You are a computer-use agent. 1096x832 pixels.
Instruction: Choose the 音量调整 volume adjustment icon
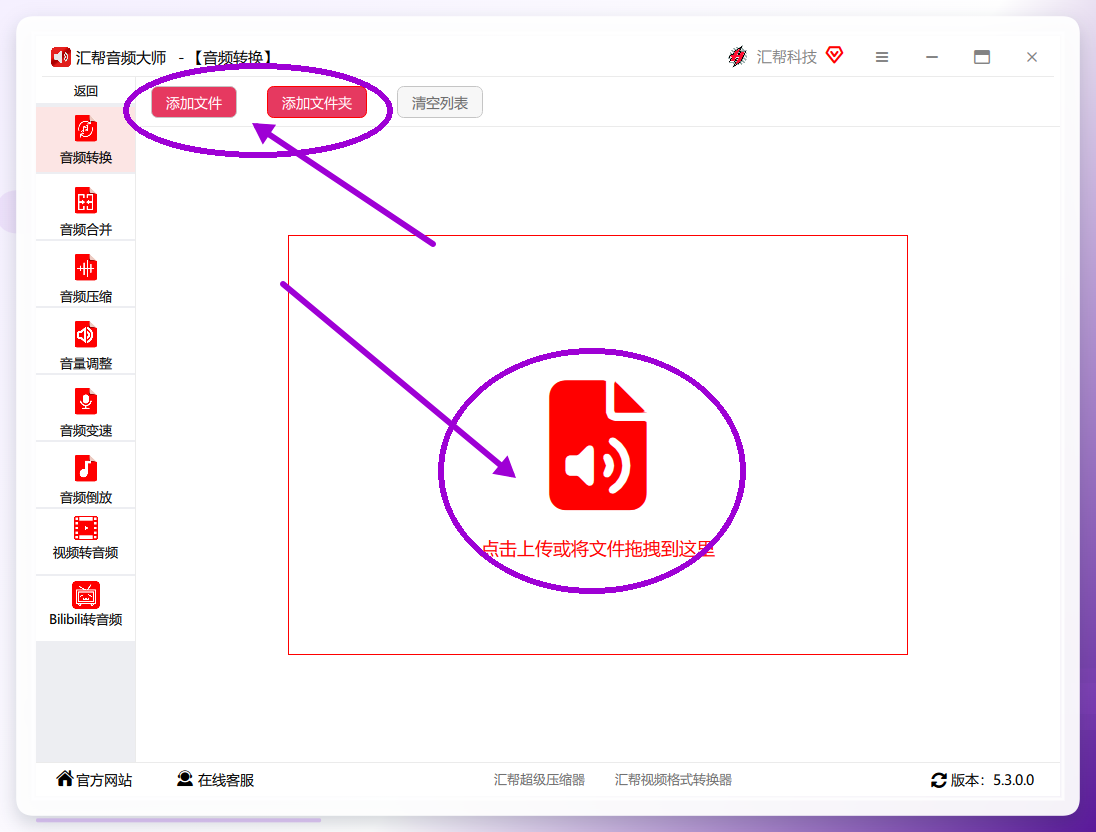(x=85, y=335)
